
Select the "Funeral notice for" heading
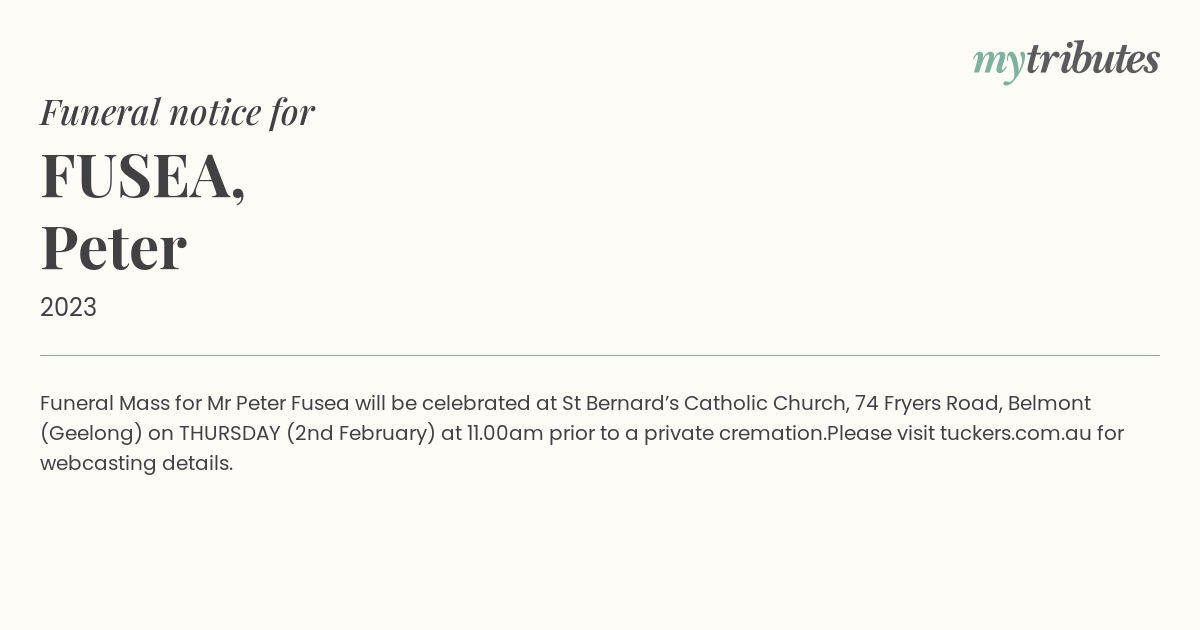[x=177, y=112]
